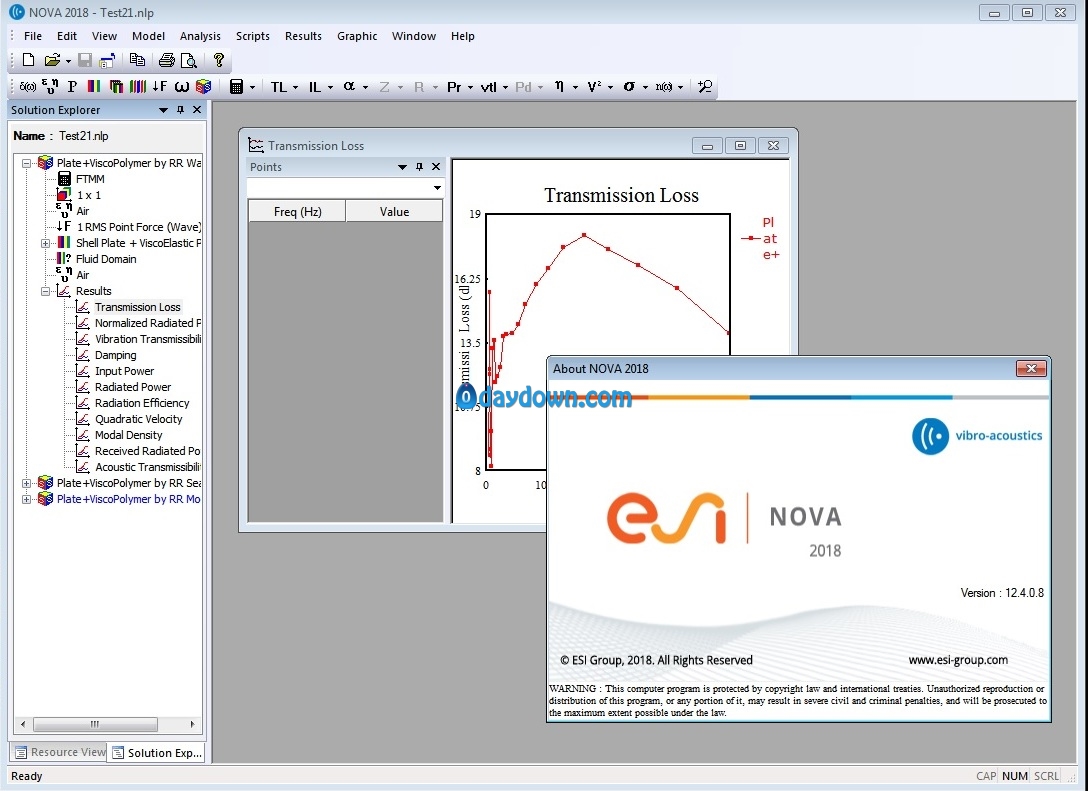
Task: Click the P toolbar icon
Action: 72,87
